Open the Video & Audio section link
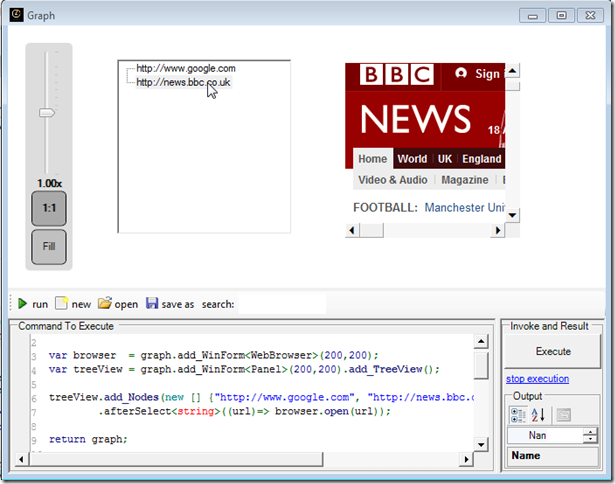615x484 pixels. click(393, 180)
